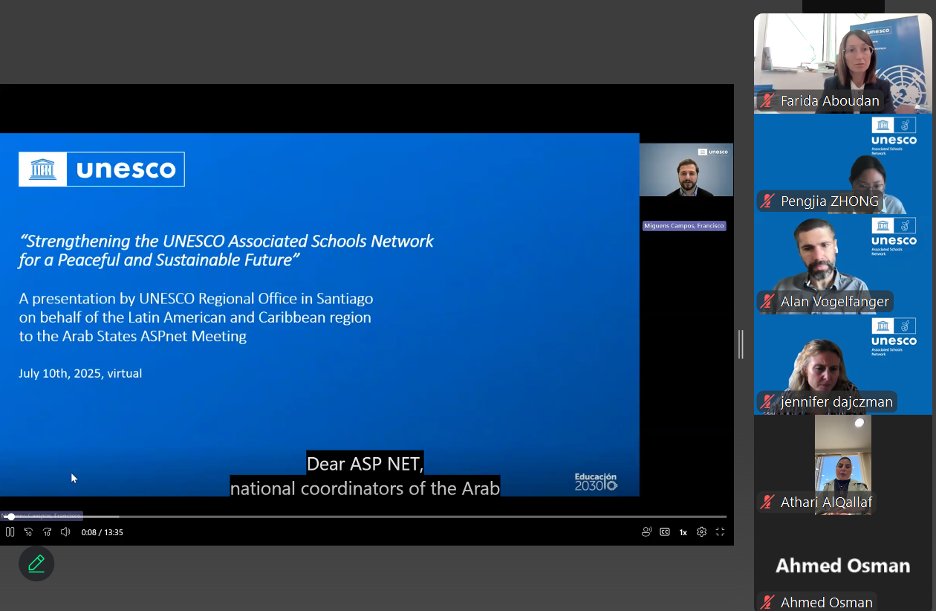Pause the video playback
Viewport: 936px width, 612px height.
coord(10,532)
